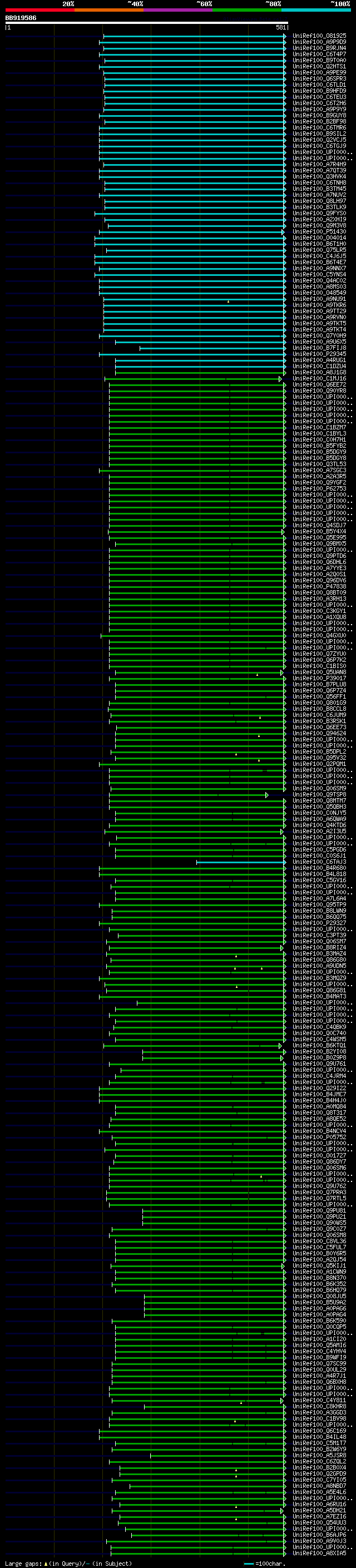Open hit UniRef100_P39017

click(319, 678)
